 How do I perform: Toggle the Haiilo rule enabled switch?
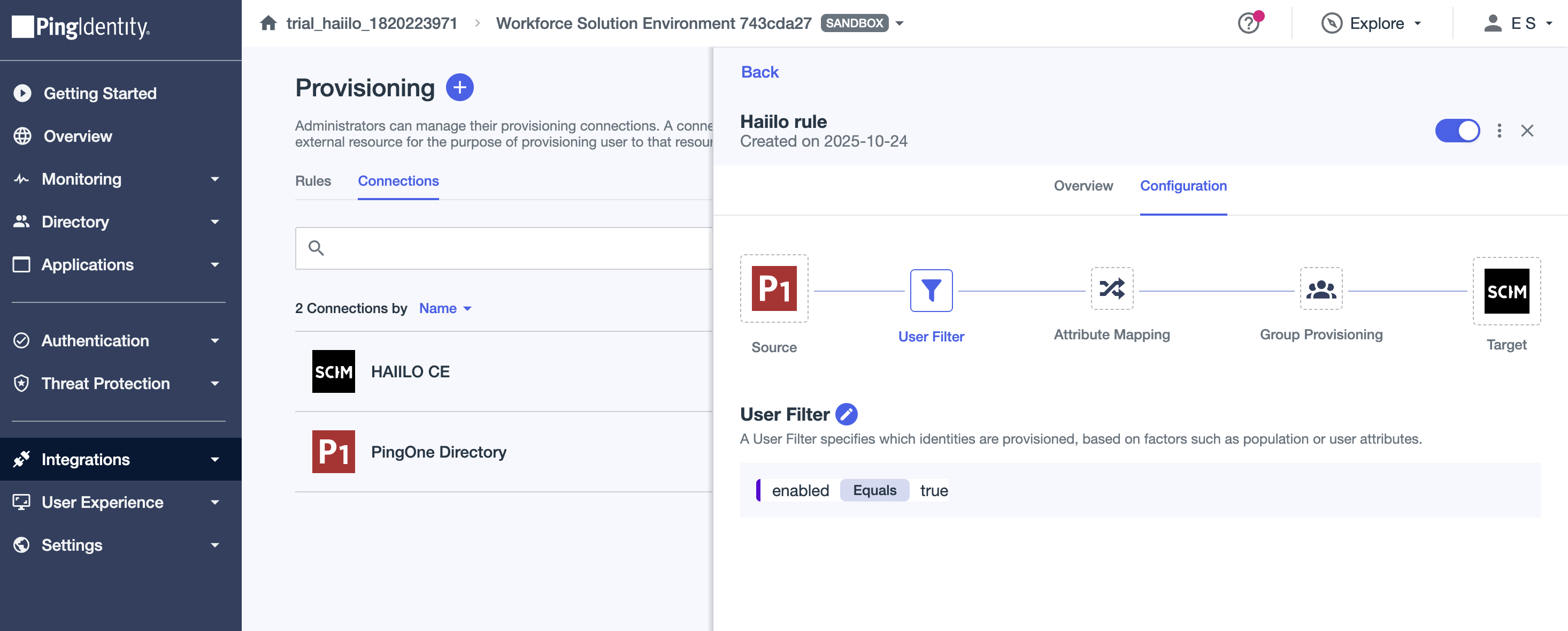click(x=1457, y=131)
